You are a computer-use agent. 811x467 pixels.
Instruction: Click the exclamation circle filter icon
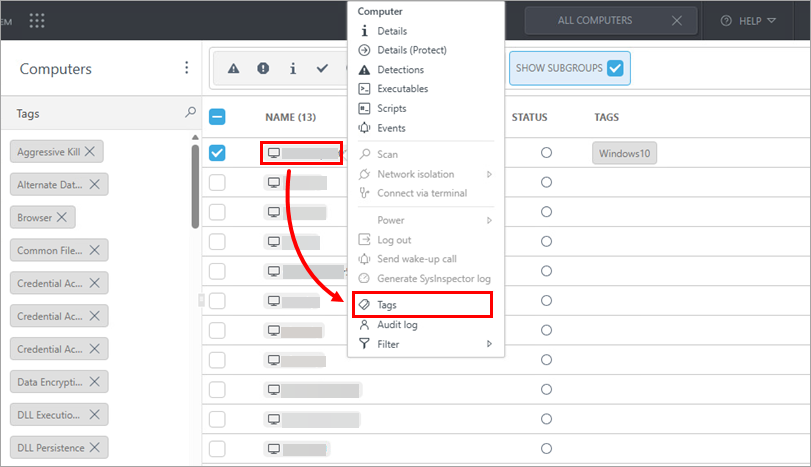[263, 69]
